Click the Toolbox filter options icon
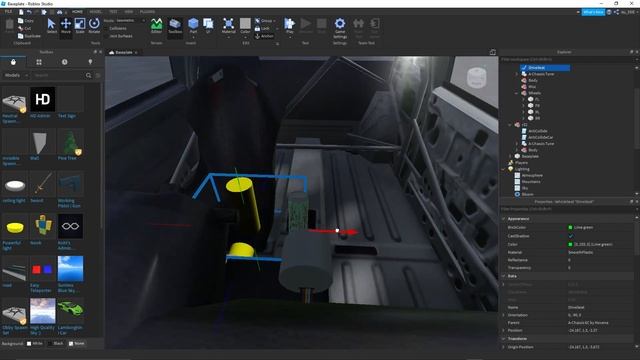The width and height of the screenshot is (640, 360). click(x=98, y=76)
